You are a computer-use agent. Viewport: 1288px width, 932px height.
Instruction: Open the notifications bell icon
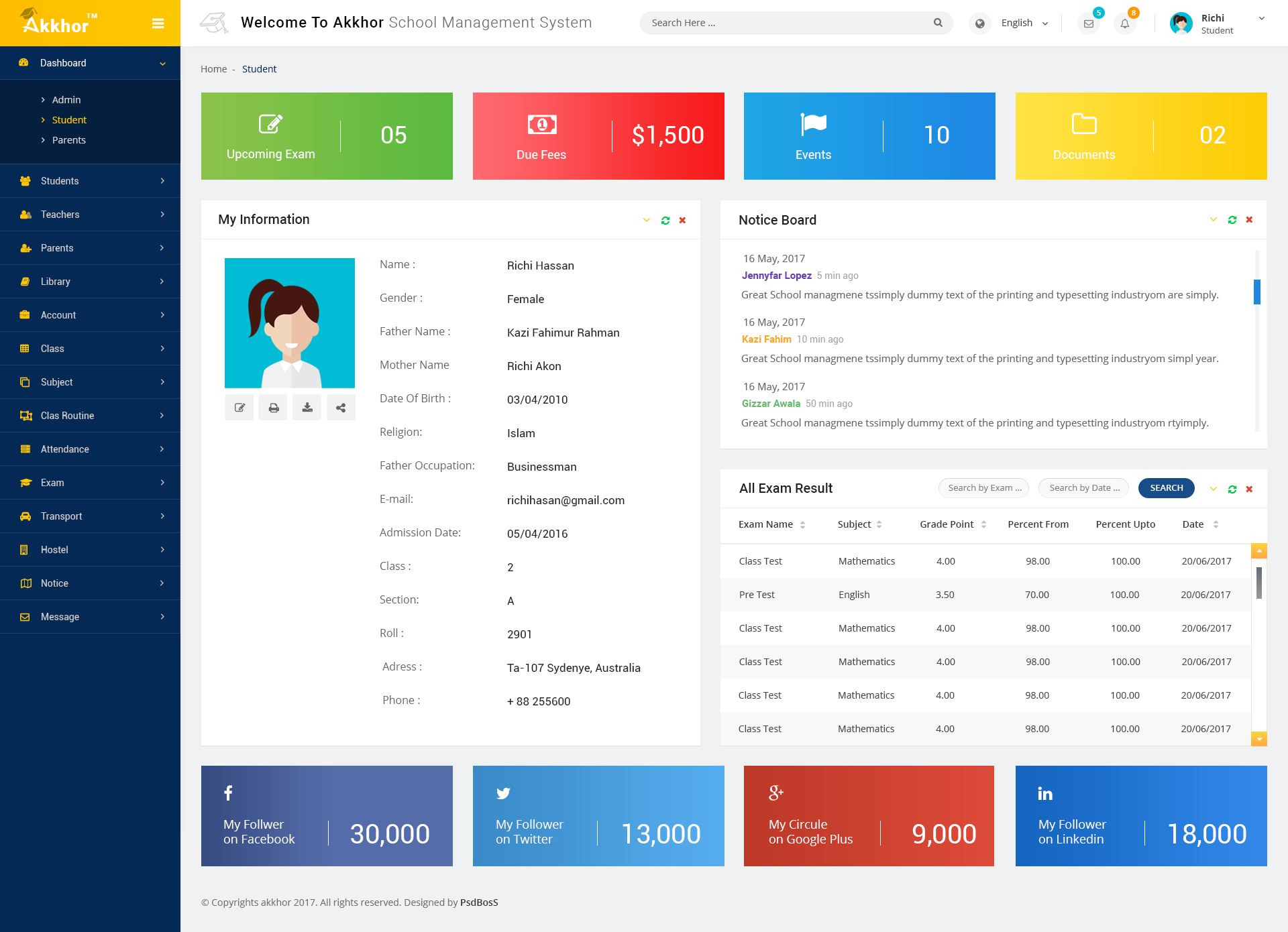coord(1125,23)
